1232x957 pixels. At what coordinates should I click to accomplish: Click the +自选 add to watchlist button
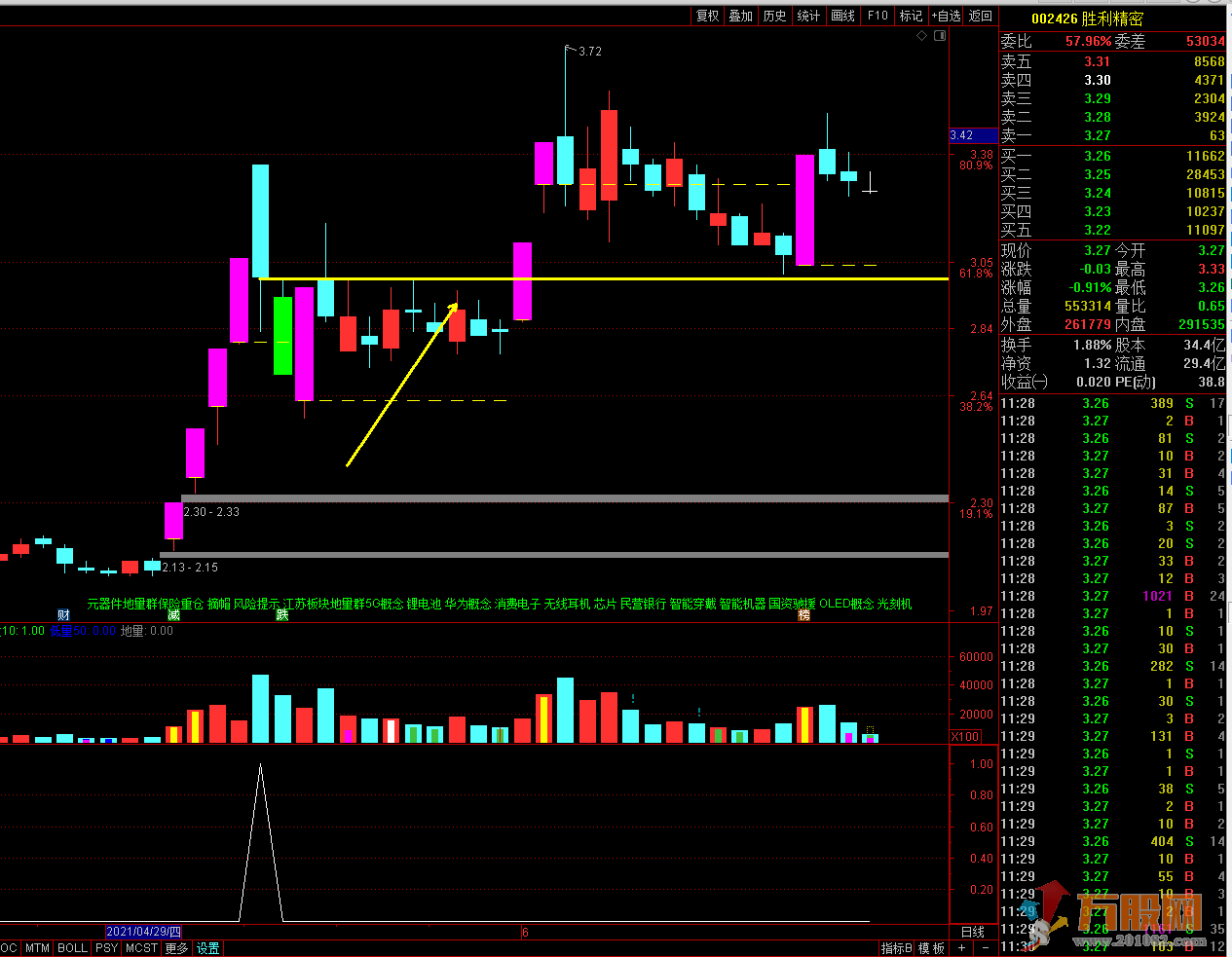pos(946,16)
